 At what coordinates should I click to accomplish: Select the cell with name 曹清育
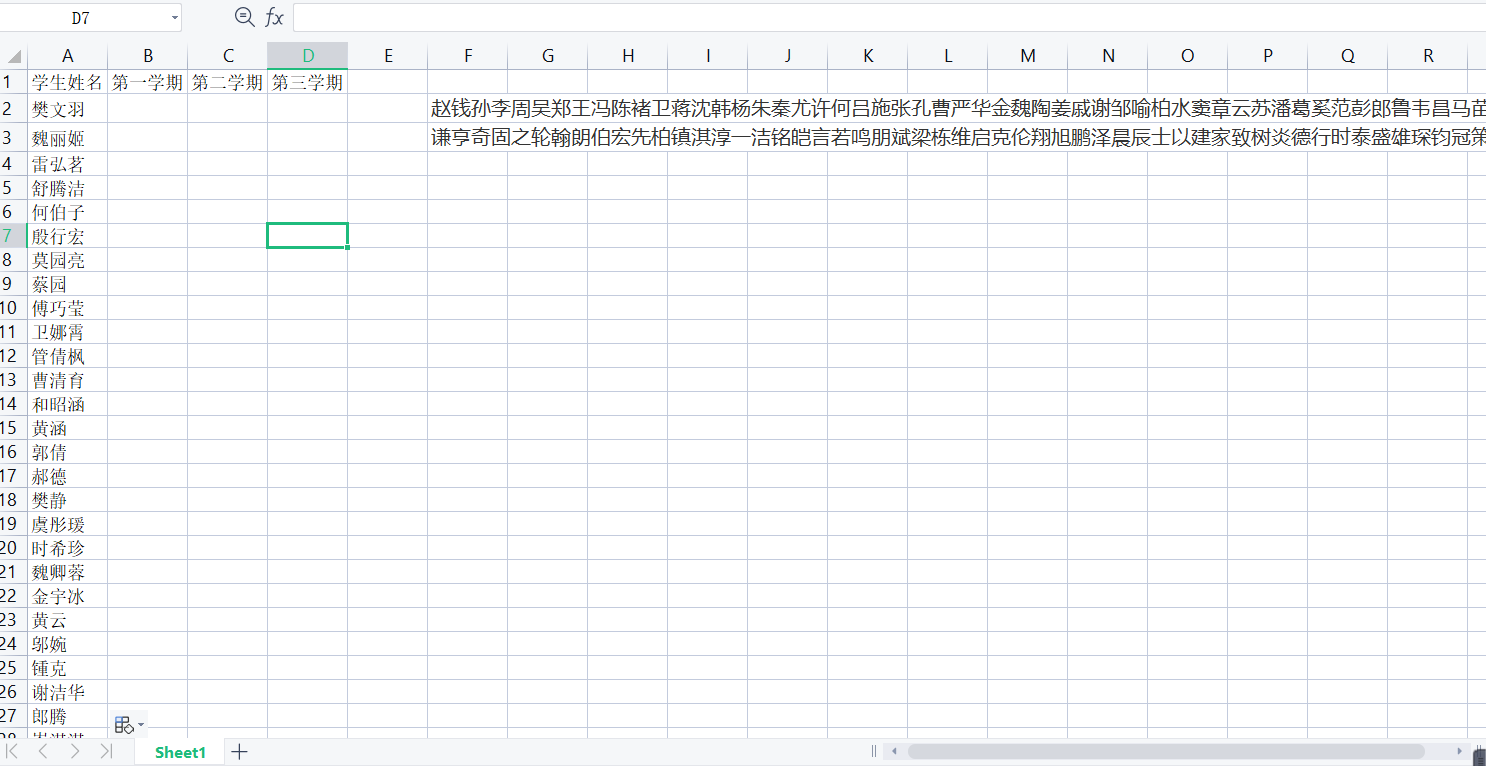(67, 380)
